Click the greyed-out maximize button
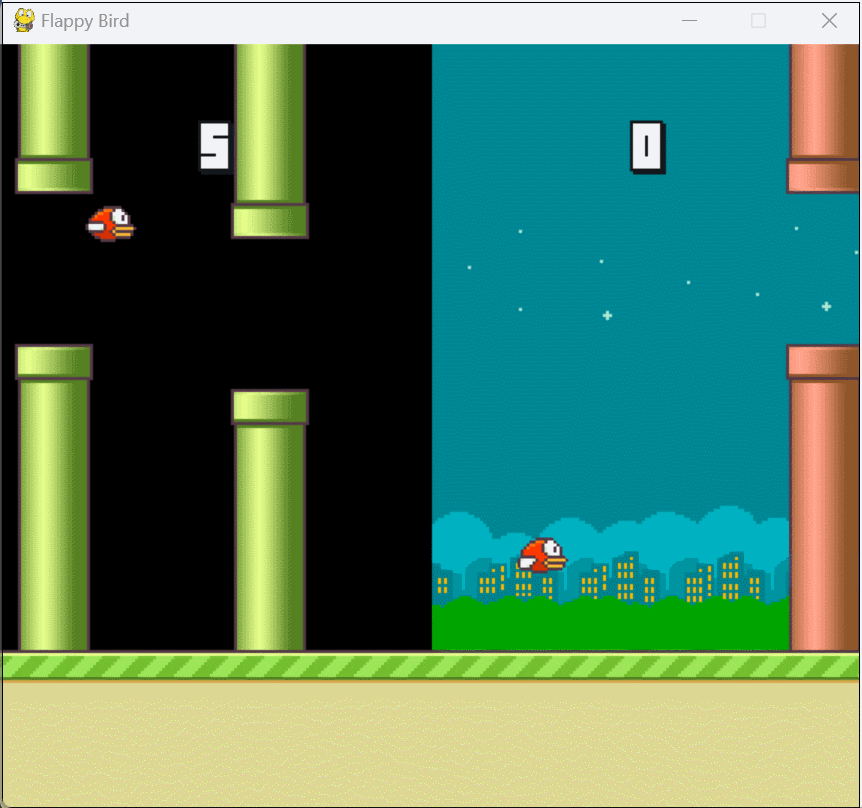 [x=758, y=21]
